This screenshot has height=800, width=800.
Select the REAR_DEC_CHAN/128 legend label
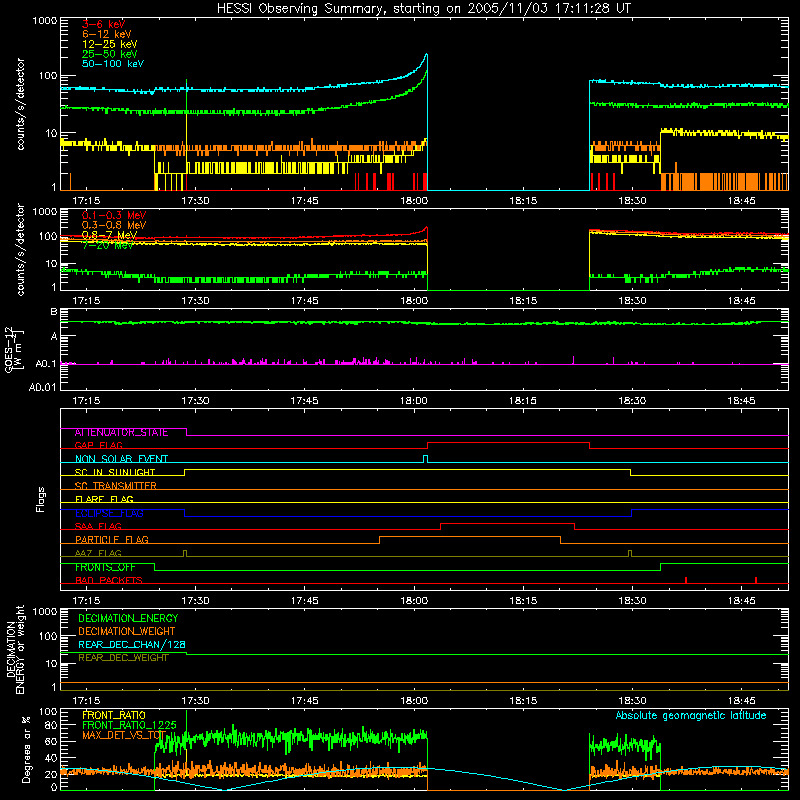pos(132,645)
